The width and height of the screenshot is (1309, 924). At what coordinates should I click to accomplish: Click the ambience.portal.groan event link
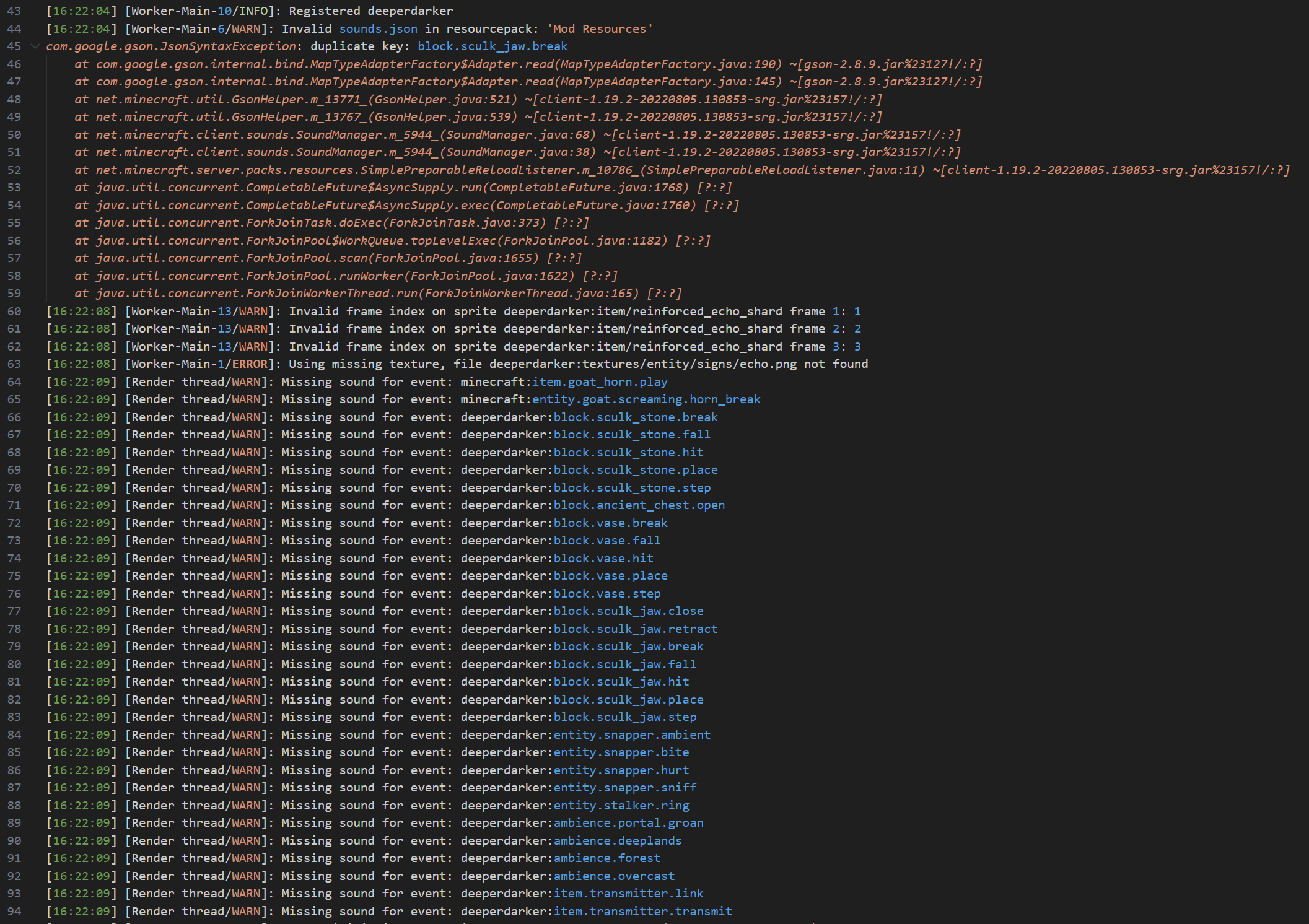[628, 823]
